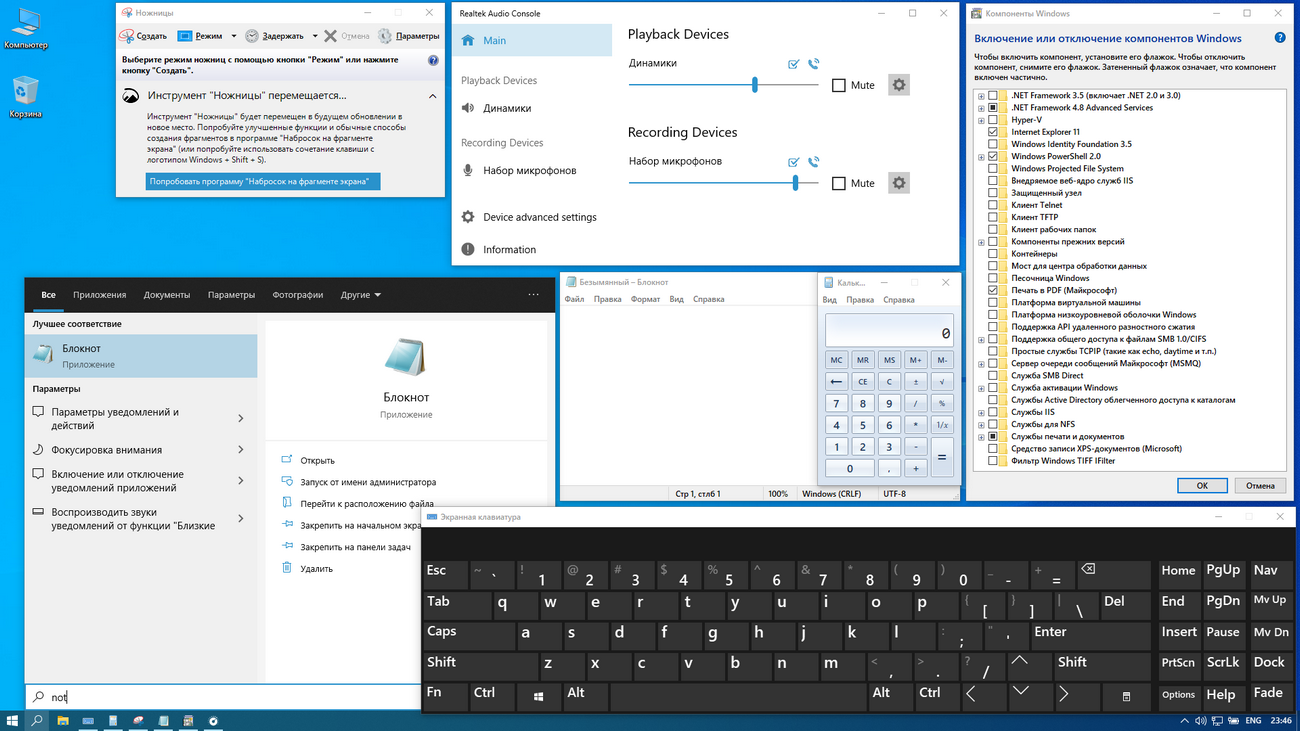This screenshot has height=731, width=1300.
Task: Click Отмена in Компоненты Windows dialog
Action: (x=1260, y=485)
